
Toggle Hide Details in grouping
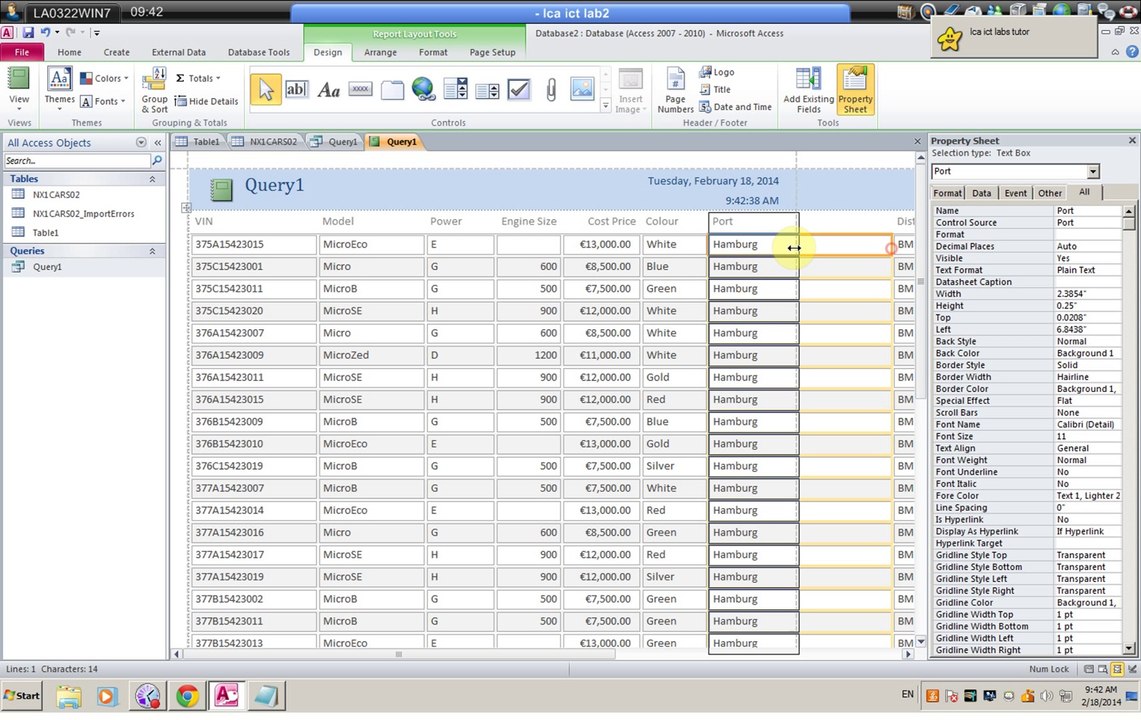point(207,101)
